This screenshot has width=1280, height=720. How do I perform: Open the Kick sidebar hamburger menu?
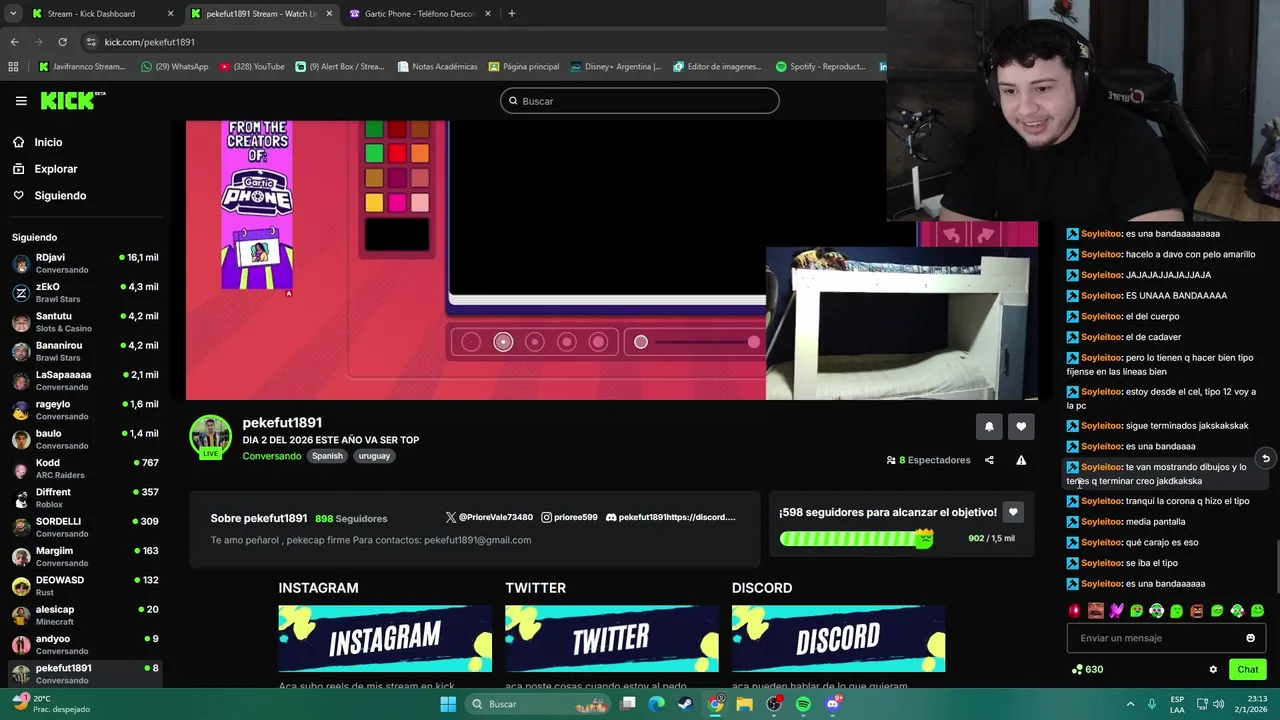(21, 101)
